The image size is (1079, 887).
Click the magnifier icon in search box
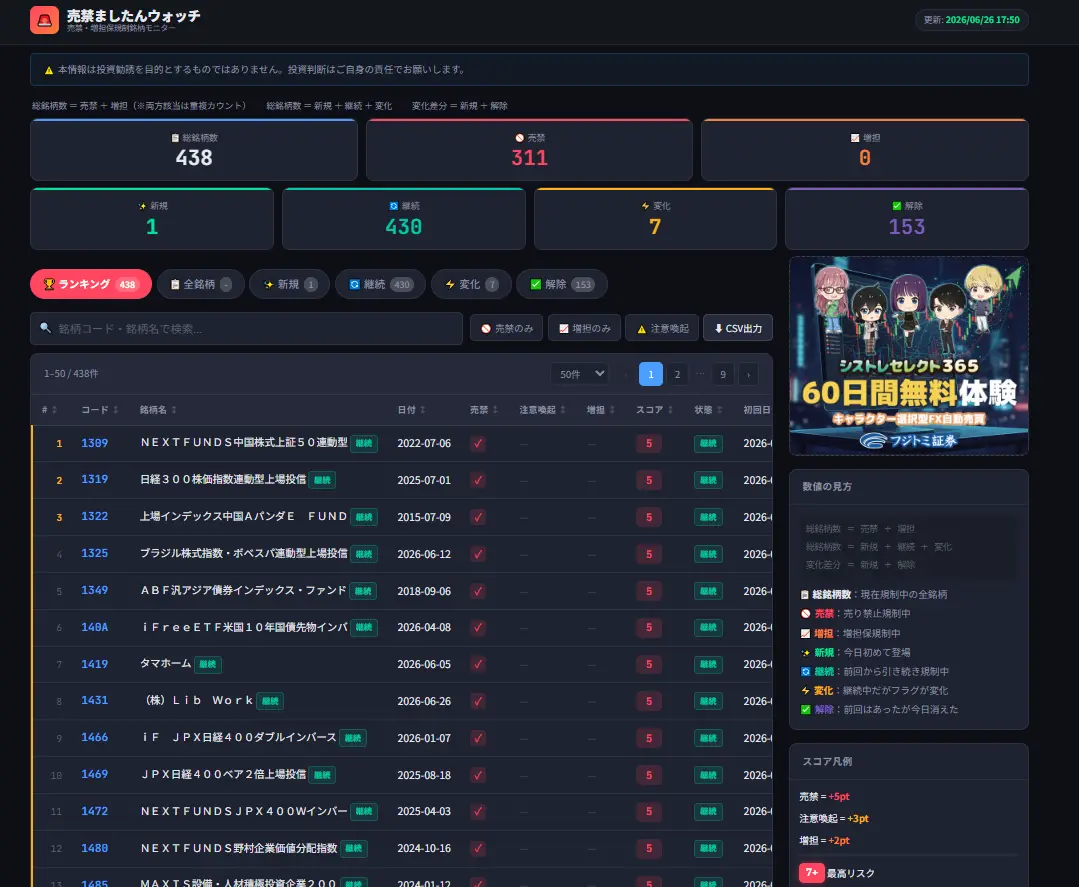coord(45,328)
